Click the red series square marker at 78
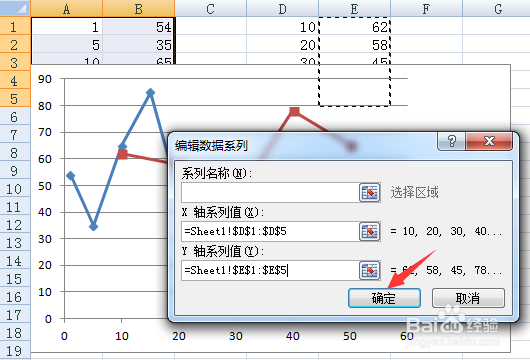The width and height of the screenshot is (530, 360). [x=294, y=111]
